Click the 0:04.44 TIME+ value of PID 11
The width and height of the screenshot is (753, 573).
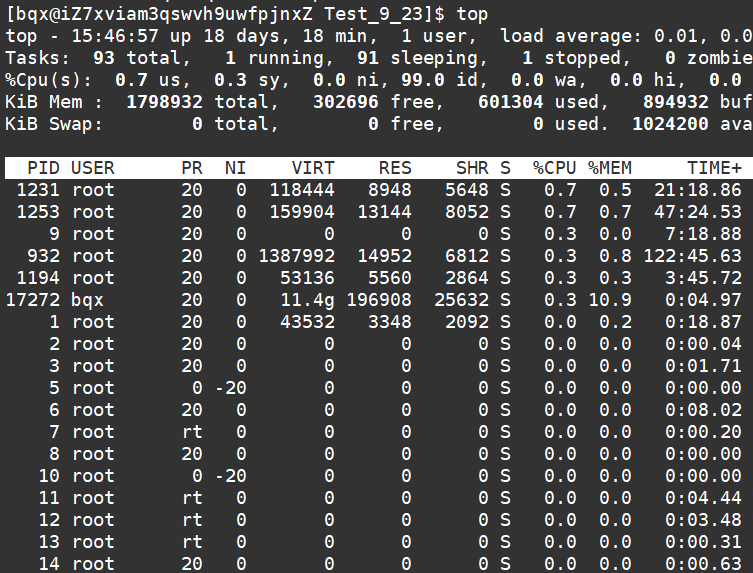click(x=703, y=498)
